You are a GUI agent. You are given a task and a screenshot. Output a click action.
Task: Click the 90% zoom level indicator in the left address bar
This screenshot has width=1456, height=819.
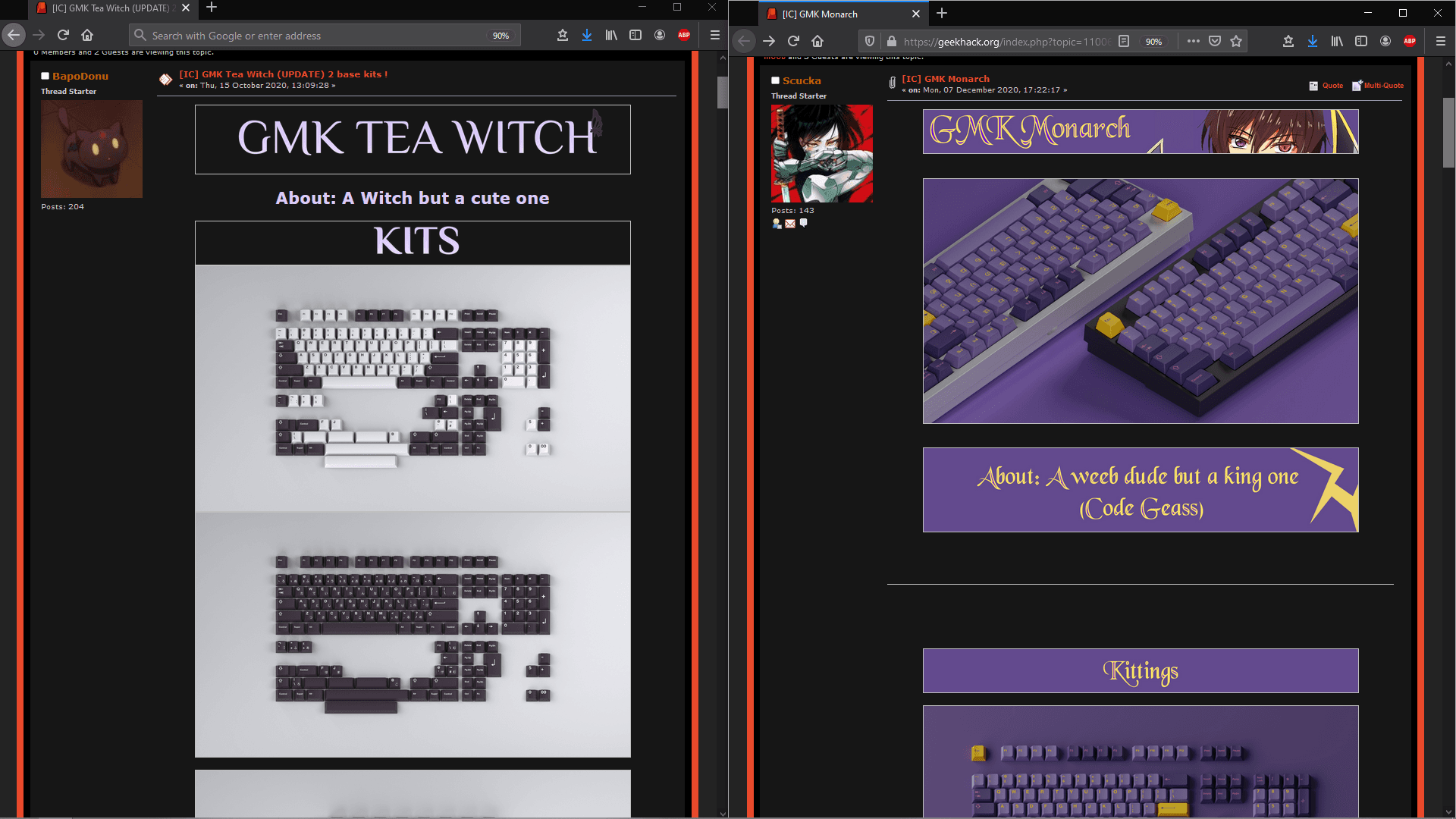(500, 36)
